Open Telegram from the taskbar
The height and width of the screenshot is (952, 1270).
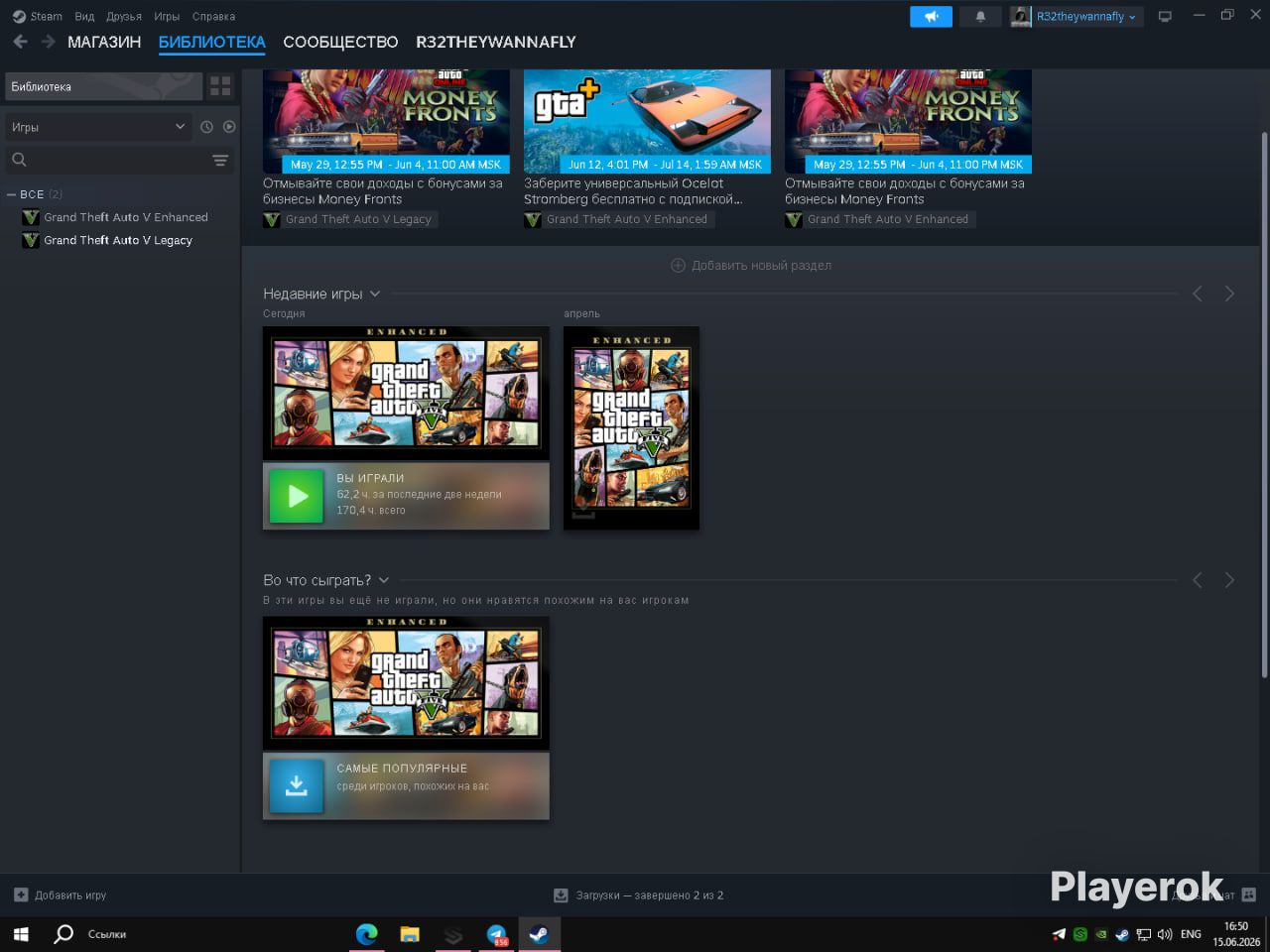point(497,934)
